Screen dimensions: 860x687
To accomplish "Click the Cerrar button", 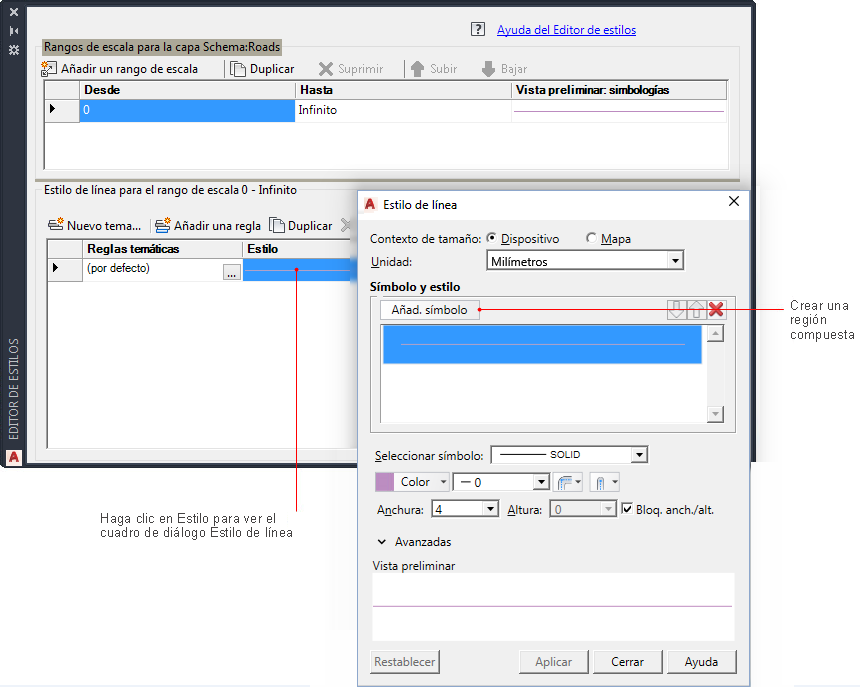I will click(627, 662).
